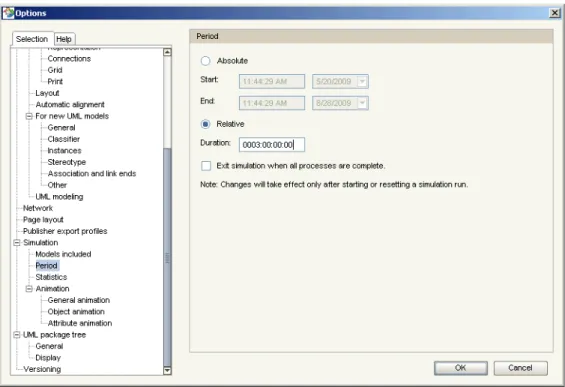Collapse the UML package tree node
Image resolution: width=565 pixels, height=387 pixels.
17,335
